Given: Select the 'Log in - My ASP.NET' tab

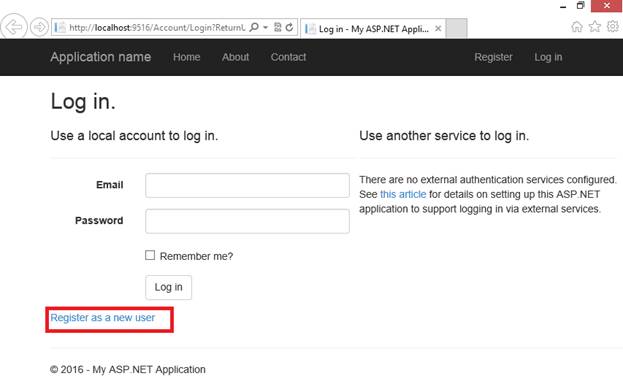Looking at the screenshot, I should click(373, 29).
